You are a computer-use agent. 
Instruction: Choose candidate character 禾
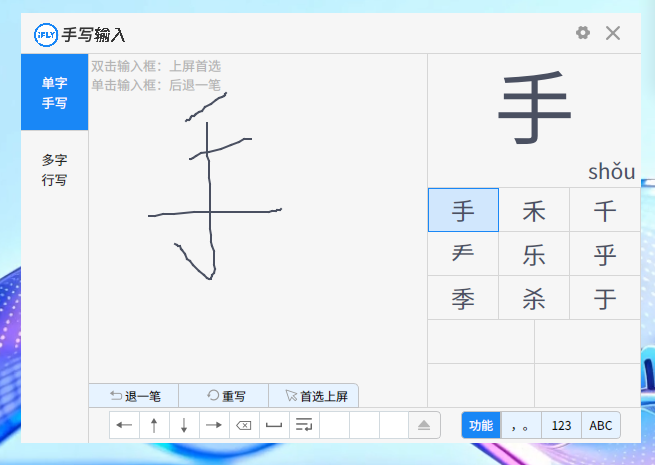[x=534, y=210]
